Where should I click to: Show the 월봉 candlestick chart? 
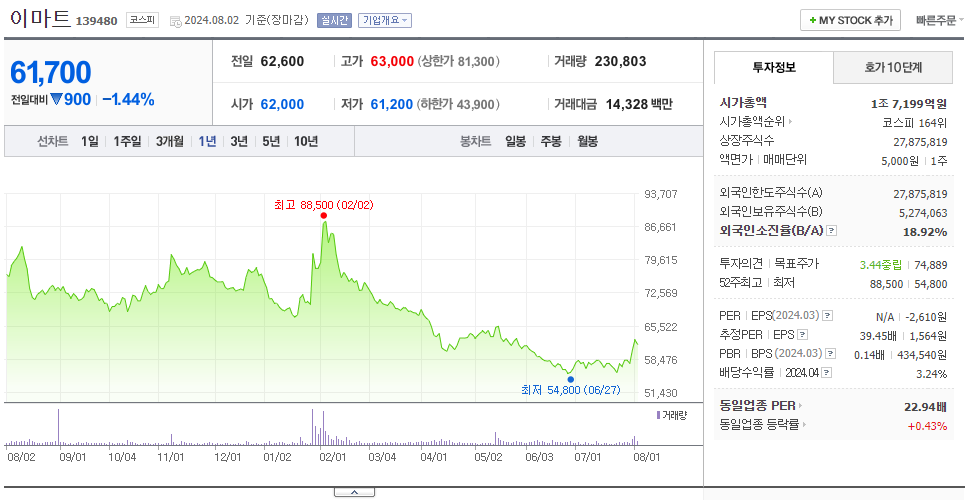587,141
